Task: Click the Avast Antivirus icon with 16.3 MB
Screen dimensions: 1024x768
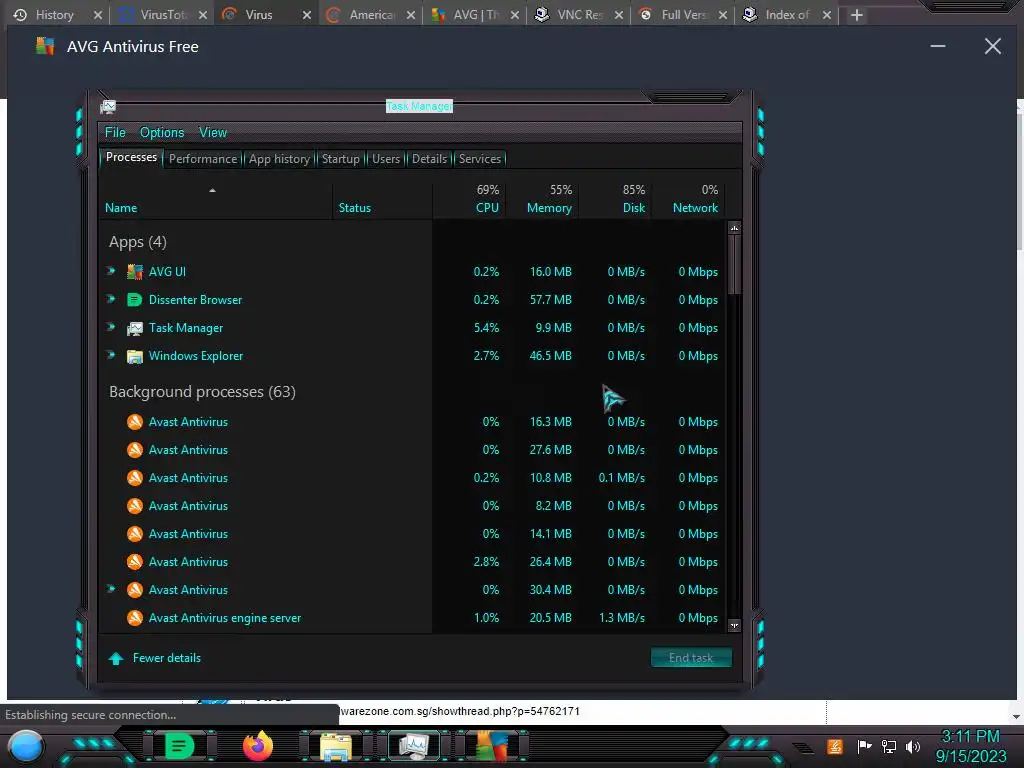Action: tap(135, 422)
